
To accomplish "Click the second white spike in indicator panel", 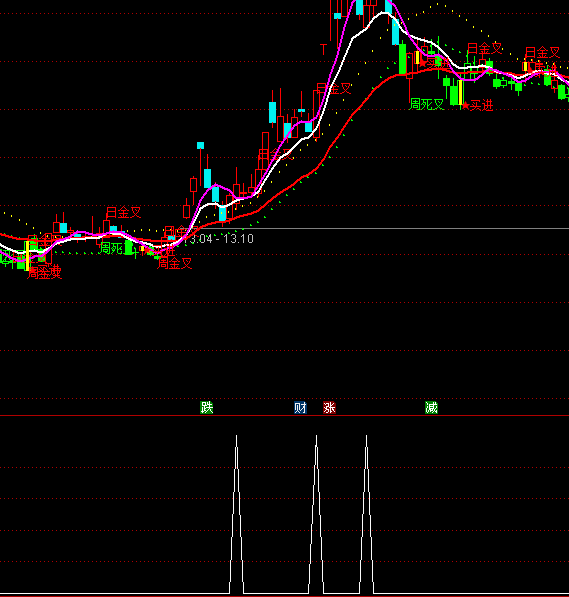I will click(x=316, y=514).
